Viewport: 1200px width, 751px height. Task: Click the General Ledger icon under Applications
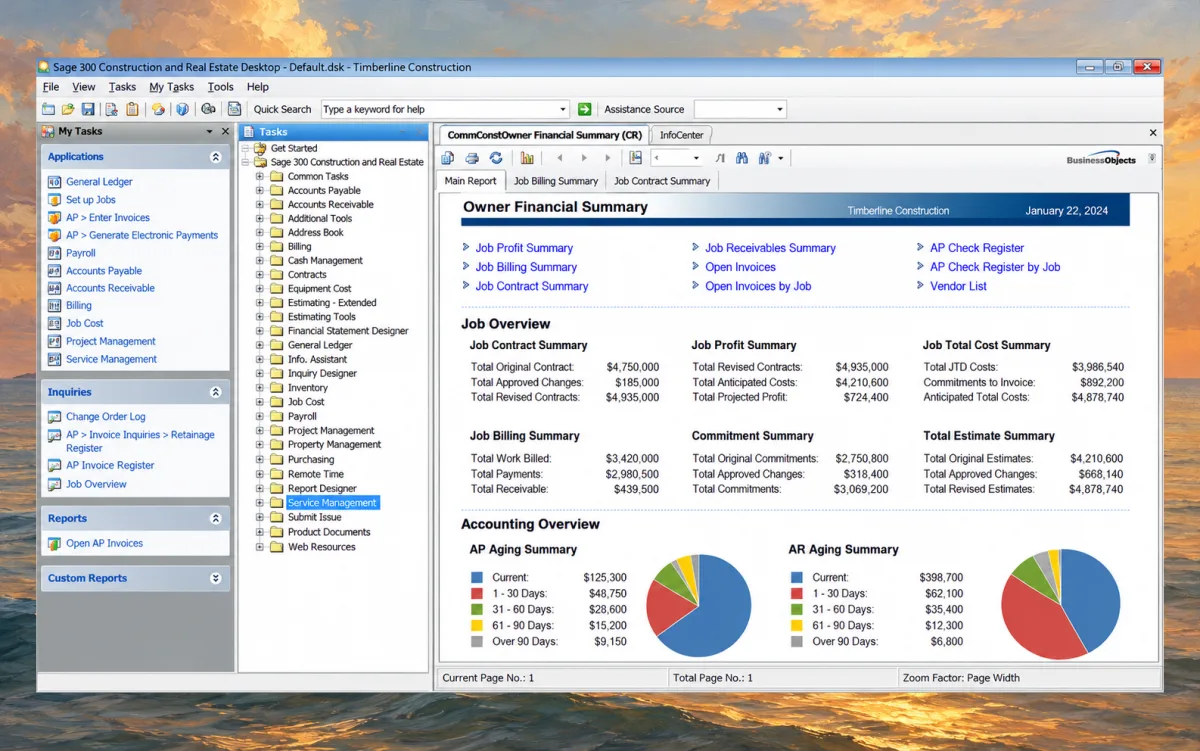[55, 182]
